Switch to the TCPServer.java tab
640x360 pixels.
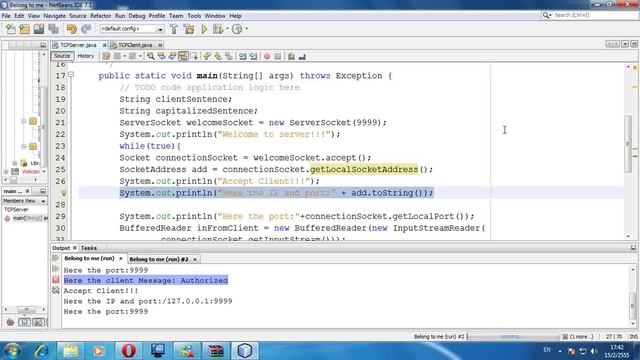tap(78, 45)
